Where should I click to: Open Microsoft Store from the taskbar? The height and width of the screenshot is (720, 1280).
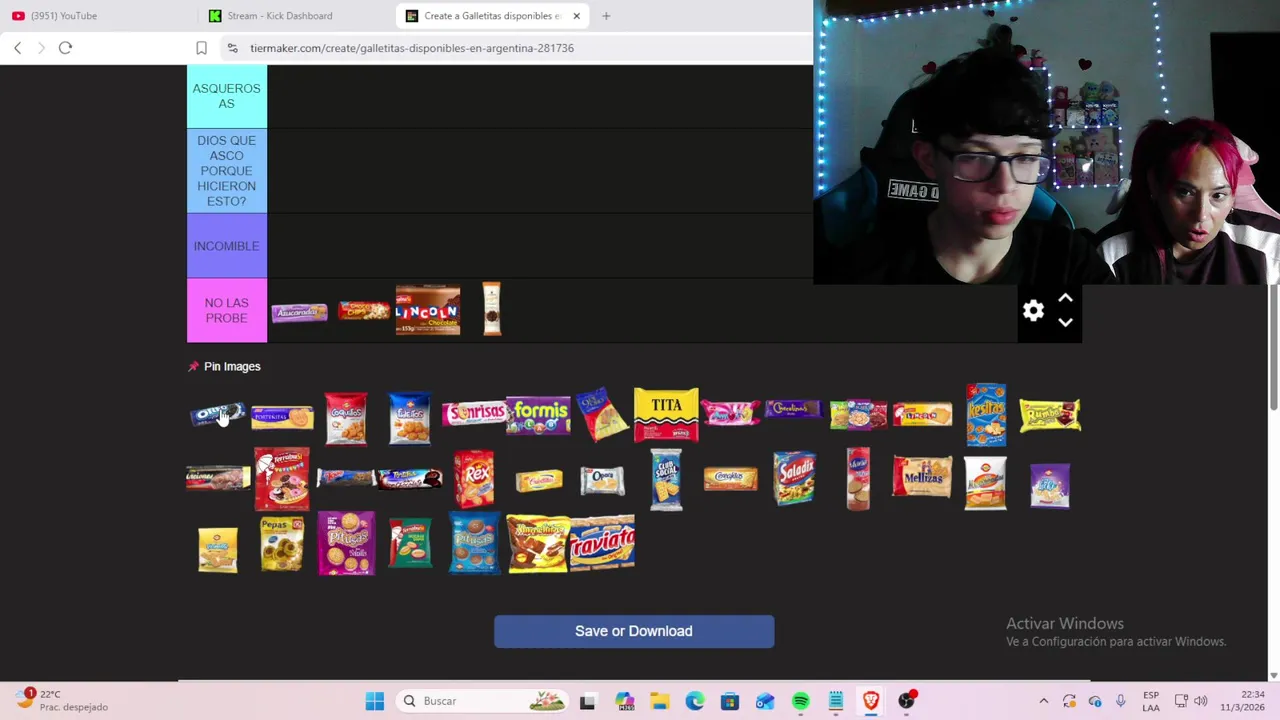click(x=730, y=701)
